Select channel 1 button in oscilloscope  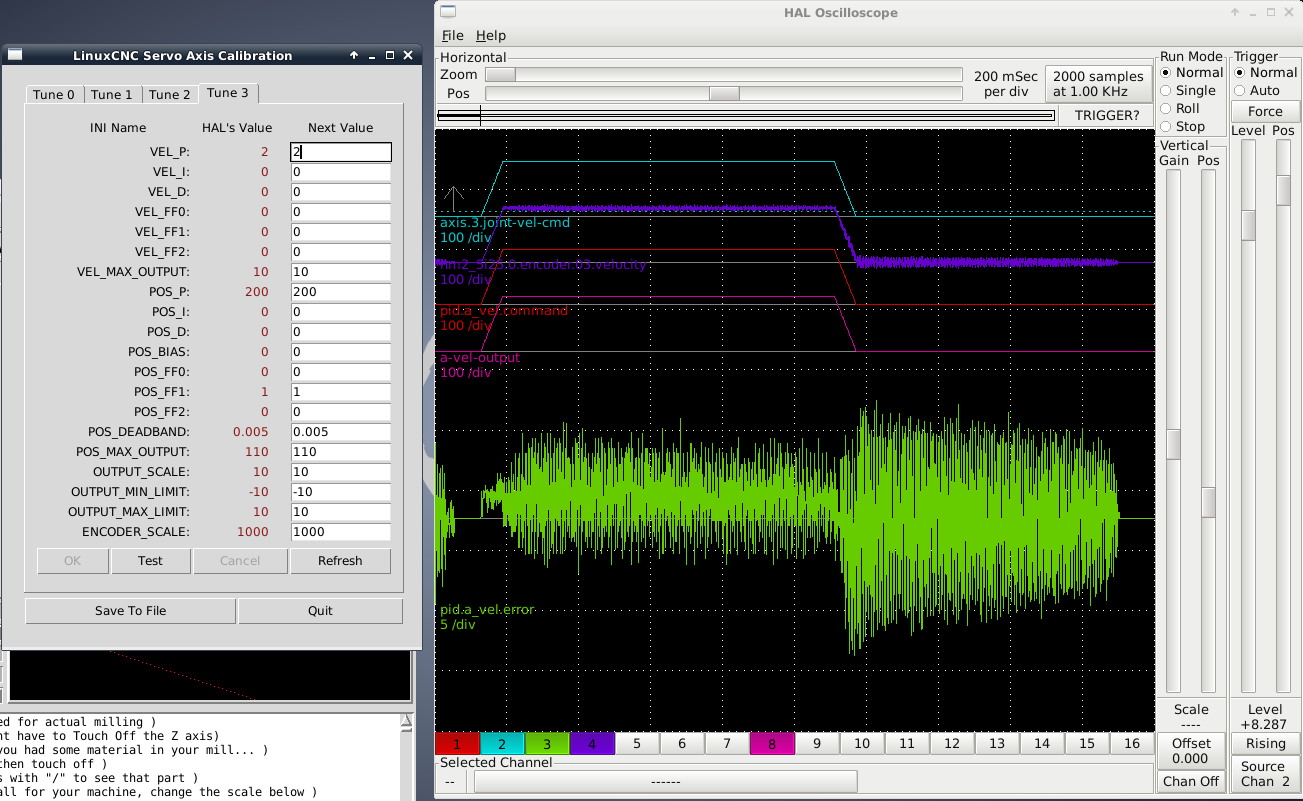(x=457, y=744)
